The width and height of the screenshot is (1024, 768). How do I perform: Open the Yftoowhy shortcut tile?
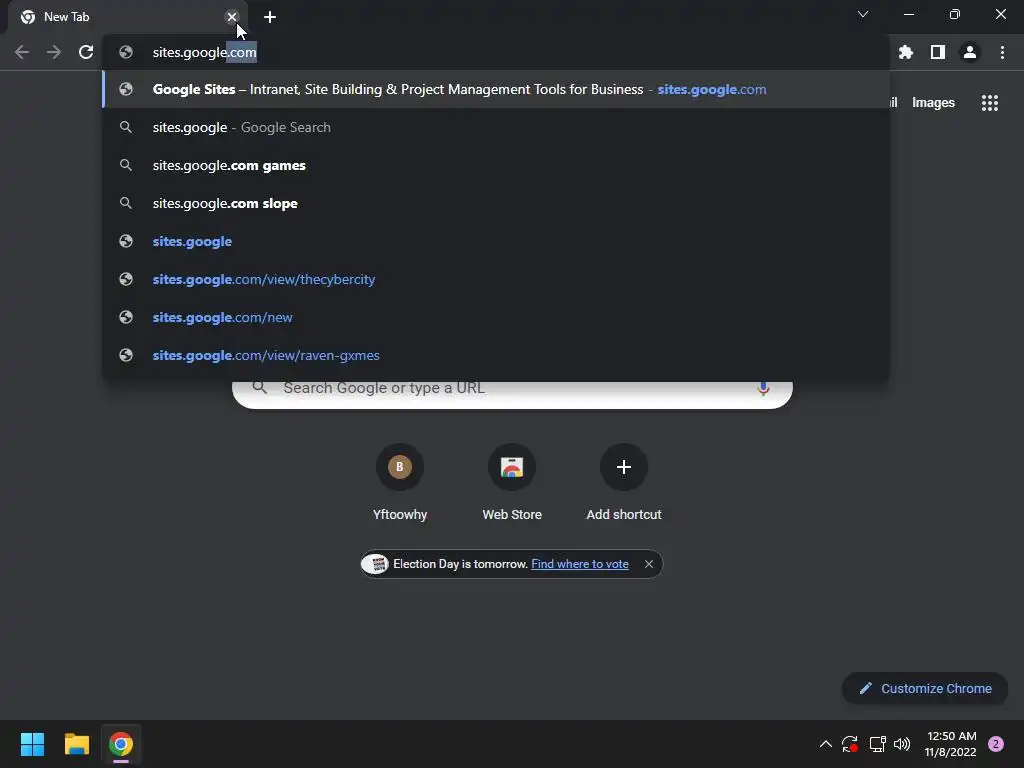[400, 483]
